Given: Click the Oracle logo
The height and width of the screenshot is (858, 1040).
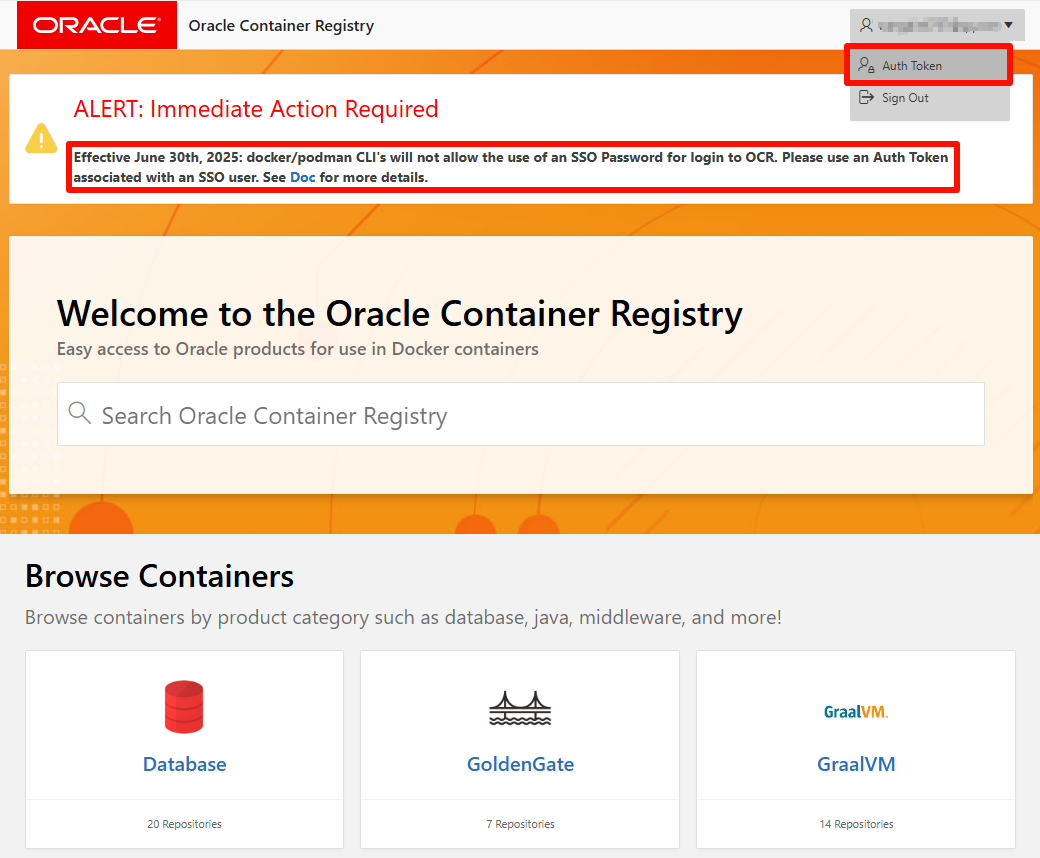Looking at the screenshot, I should click(x=96, y=25).
